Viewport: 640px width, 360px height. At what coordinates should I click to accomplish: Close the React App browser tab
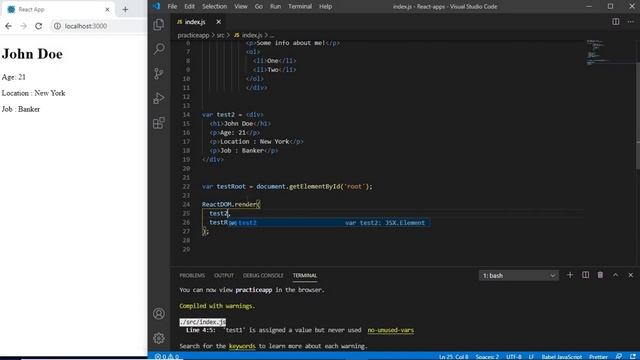pyautogui.click(x=107, y=9)
